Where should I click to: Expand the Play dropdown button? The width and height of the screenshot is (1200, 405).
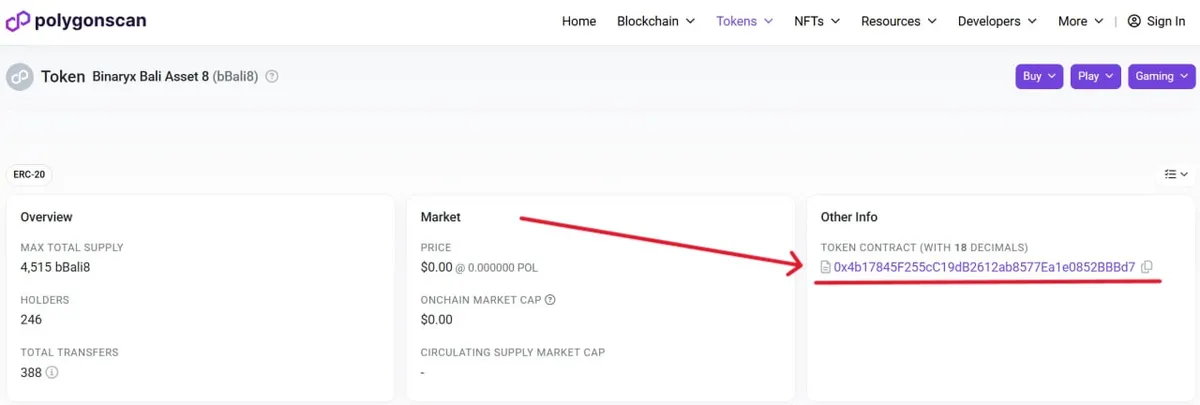pos(1095,76)
